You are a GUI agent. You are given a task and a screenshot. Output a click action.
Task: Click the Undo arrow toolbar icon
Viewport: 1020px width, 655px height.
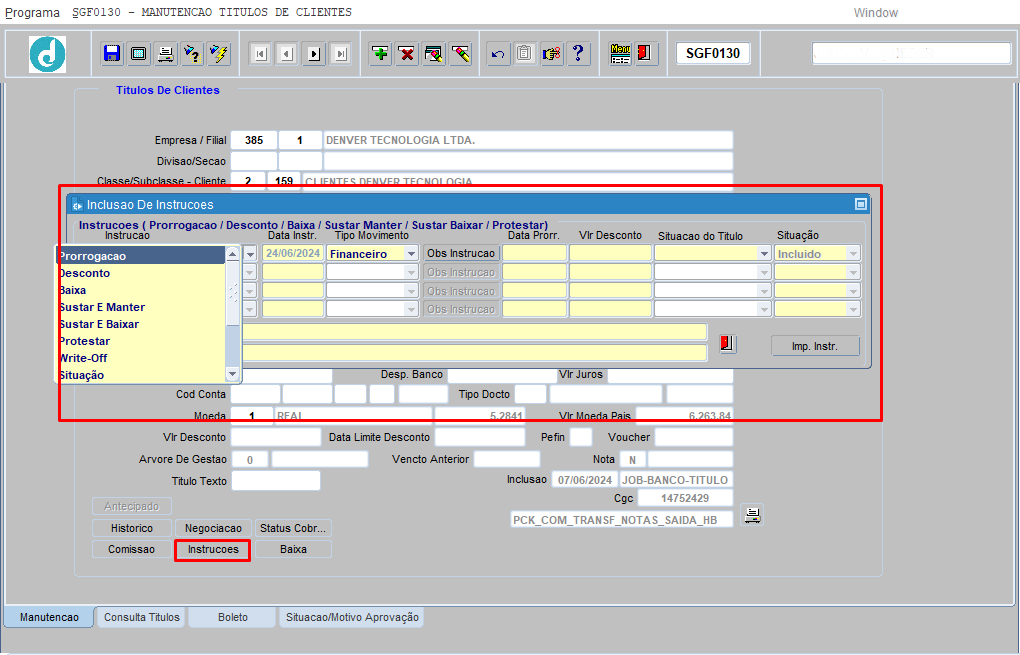tap(497, 54)
